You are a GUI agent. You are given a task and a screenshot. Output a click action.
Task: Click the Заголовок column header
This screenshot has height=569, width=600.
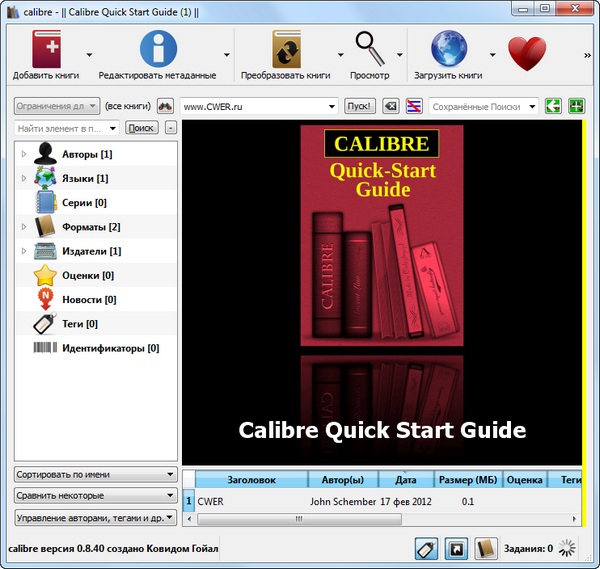(250, 480)
